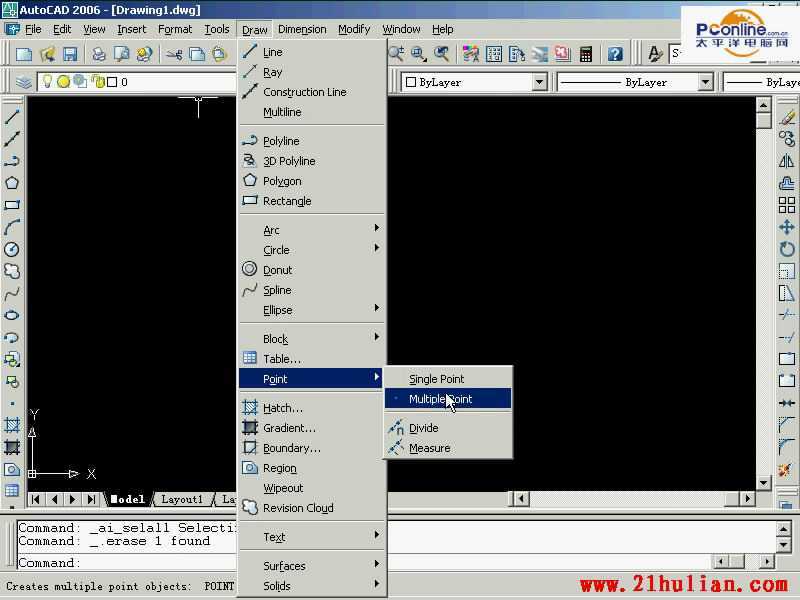Select the Move tool in the Modify toolbar
The width and height of the screenshot is (800, 600).
tap(787, 227)
